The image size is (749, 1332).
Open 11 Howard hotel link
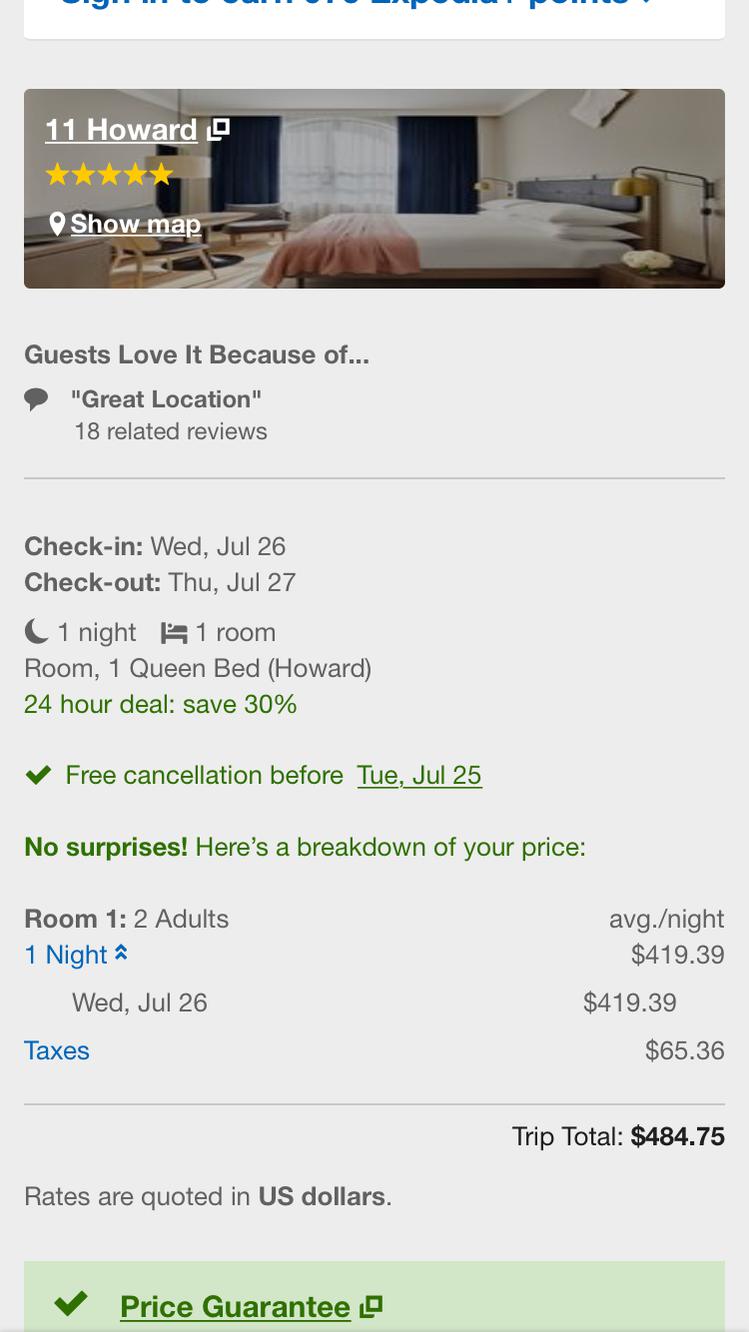pyautogui.click(x=121, y=130)
